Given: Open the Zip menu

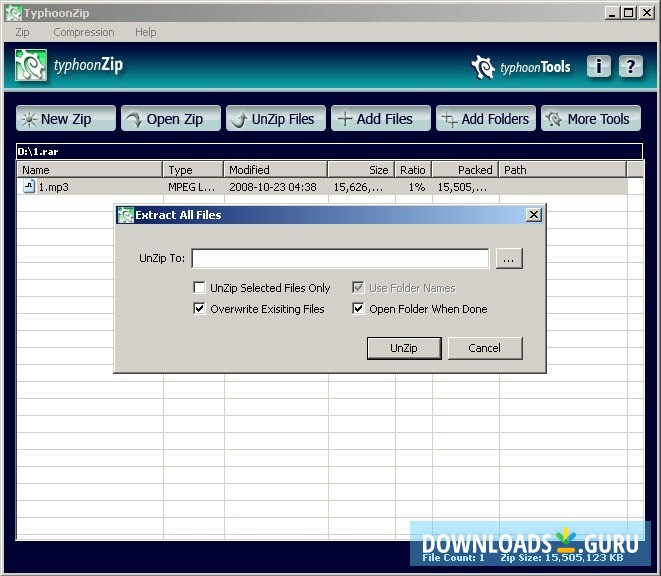Looking at the screenshot, I should (22, 32).
